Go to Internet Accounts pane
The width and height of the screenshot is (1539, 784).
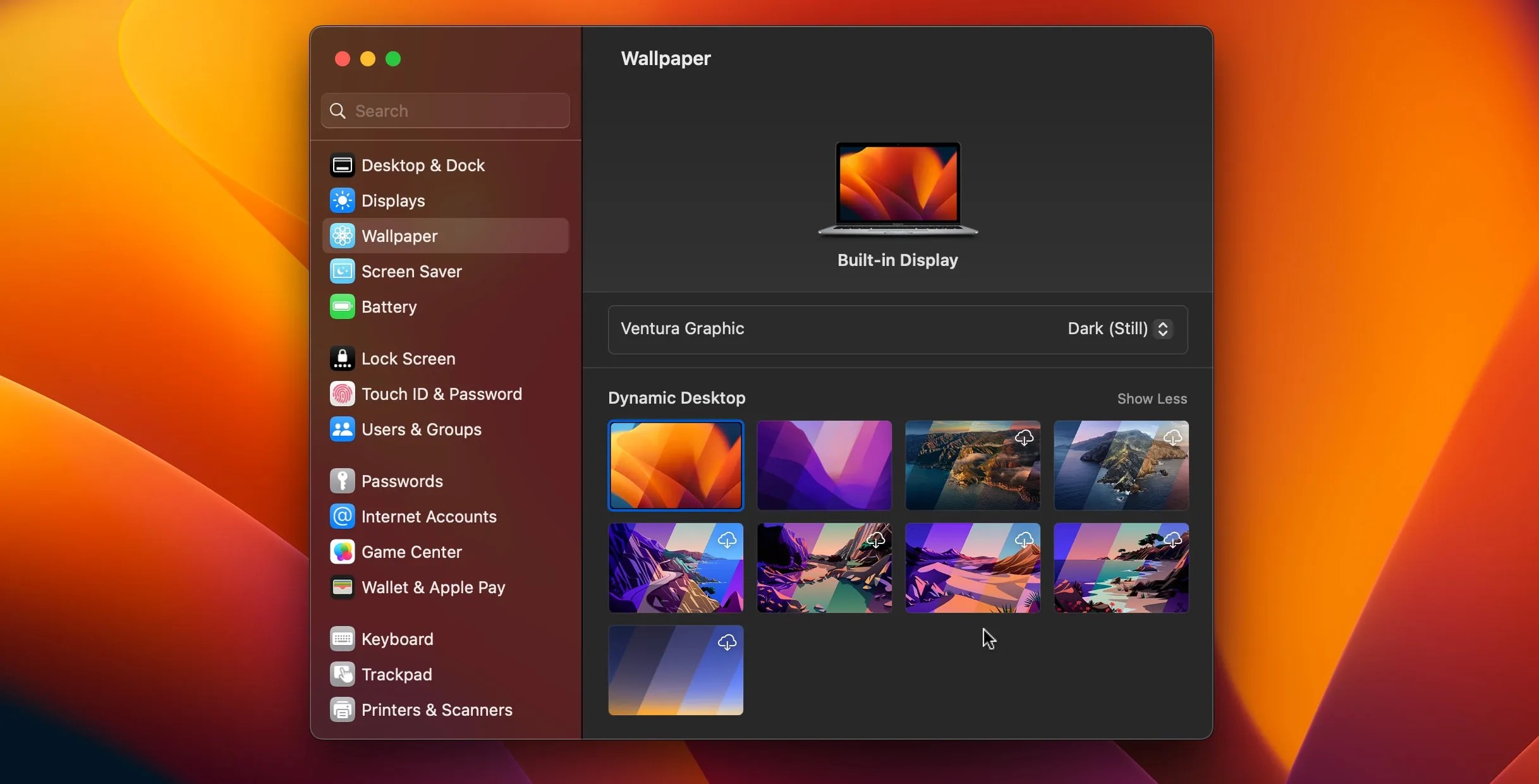click(446, 517)
